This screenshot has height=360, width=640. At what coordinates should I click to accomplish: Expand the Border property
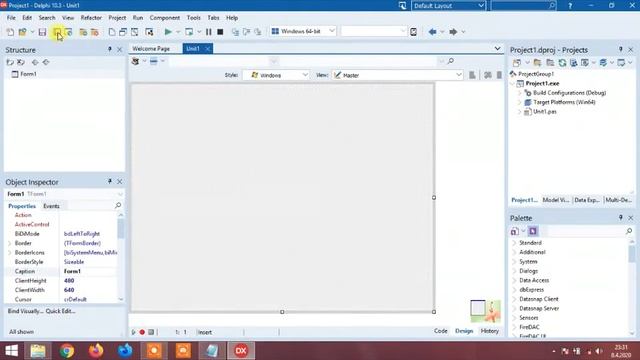pos(9,243)
